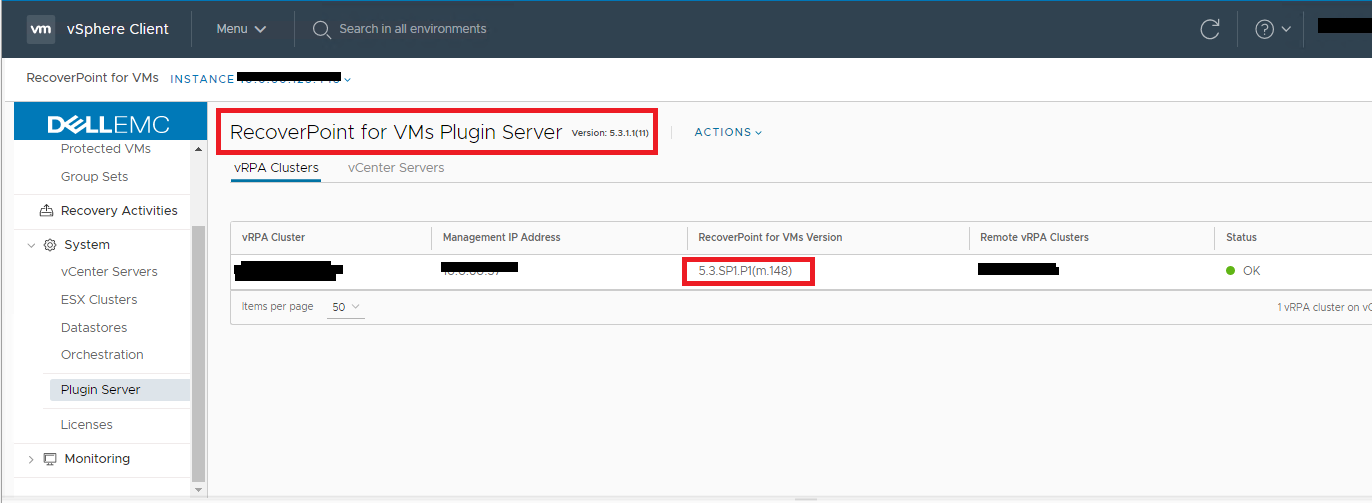The image size is (1372, 503).
Task: Switch to the vRPA Clusters tab
Action: point(276,168)
